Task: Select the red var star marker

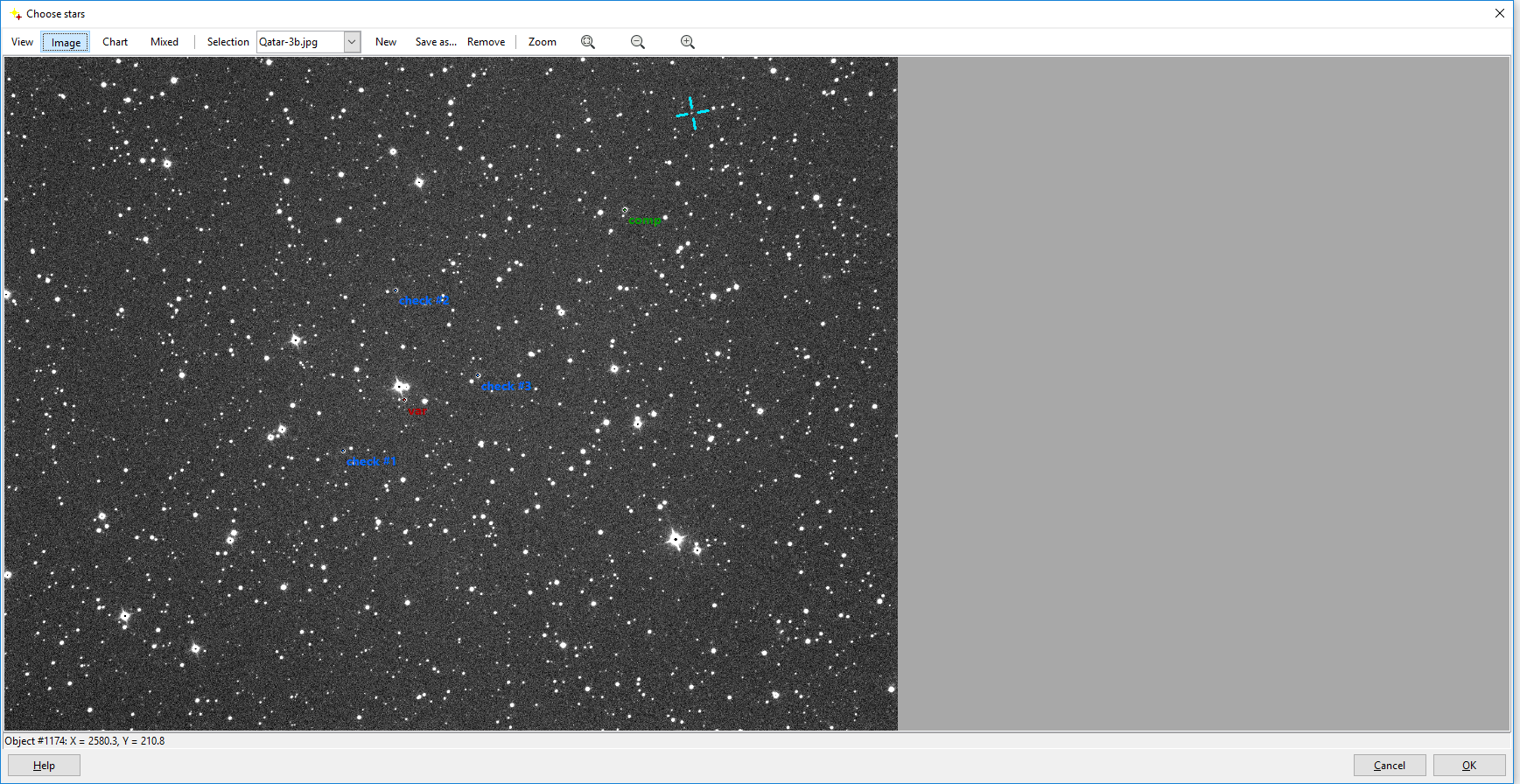Action: pyautogui.click(x=404, y=400)
